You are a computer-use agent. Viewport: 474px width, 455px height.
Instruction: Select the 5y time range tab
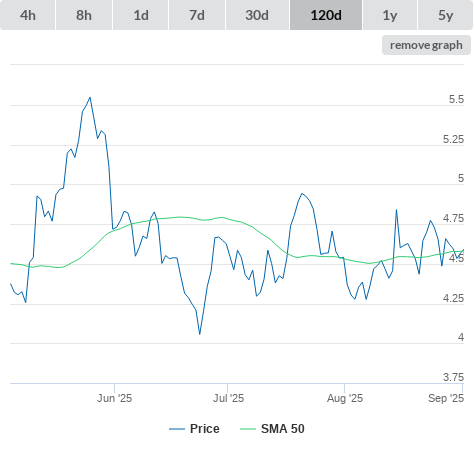[x=446, y=15]
